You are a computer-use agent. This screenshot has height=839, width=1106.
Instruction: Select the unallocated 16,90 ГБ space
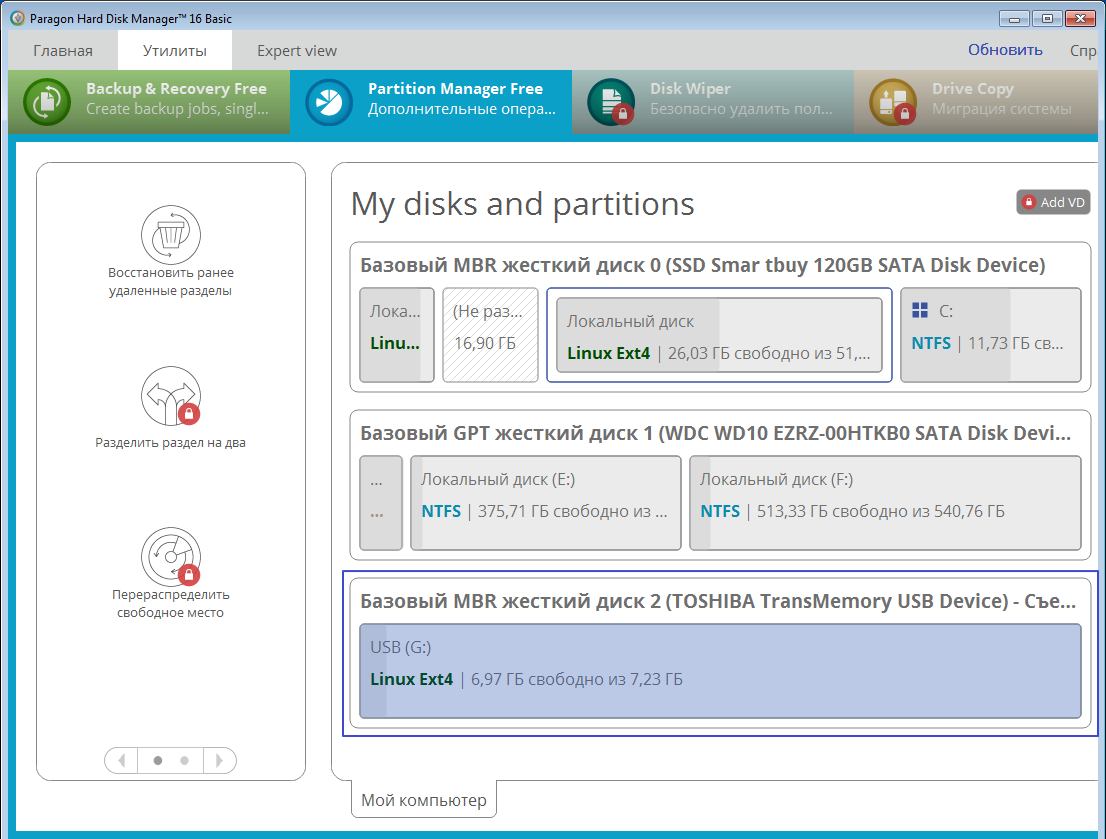coord(490,334)
